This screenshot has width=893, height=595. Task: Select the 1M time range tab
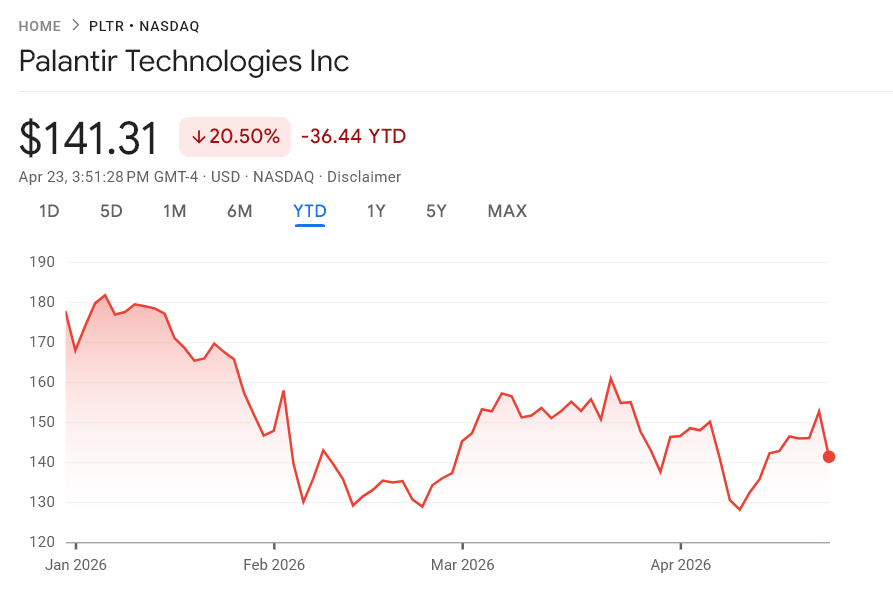point(175,211)
